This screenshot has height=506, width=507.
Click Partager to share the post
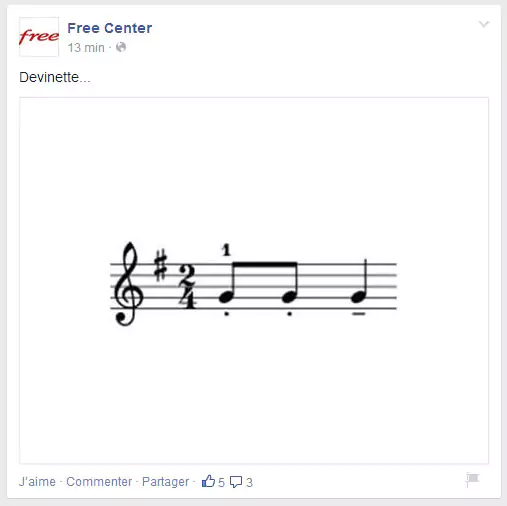point(165,482)
